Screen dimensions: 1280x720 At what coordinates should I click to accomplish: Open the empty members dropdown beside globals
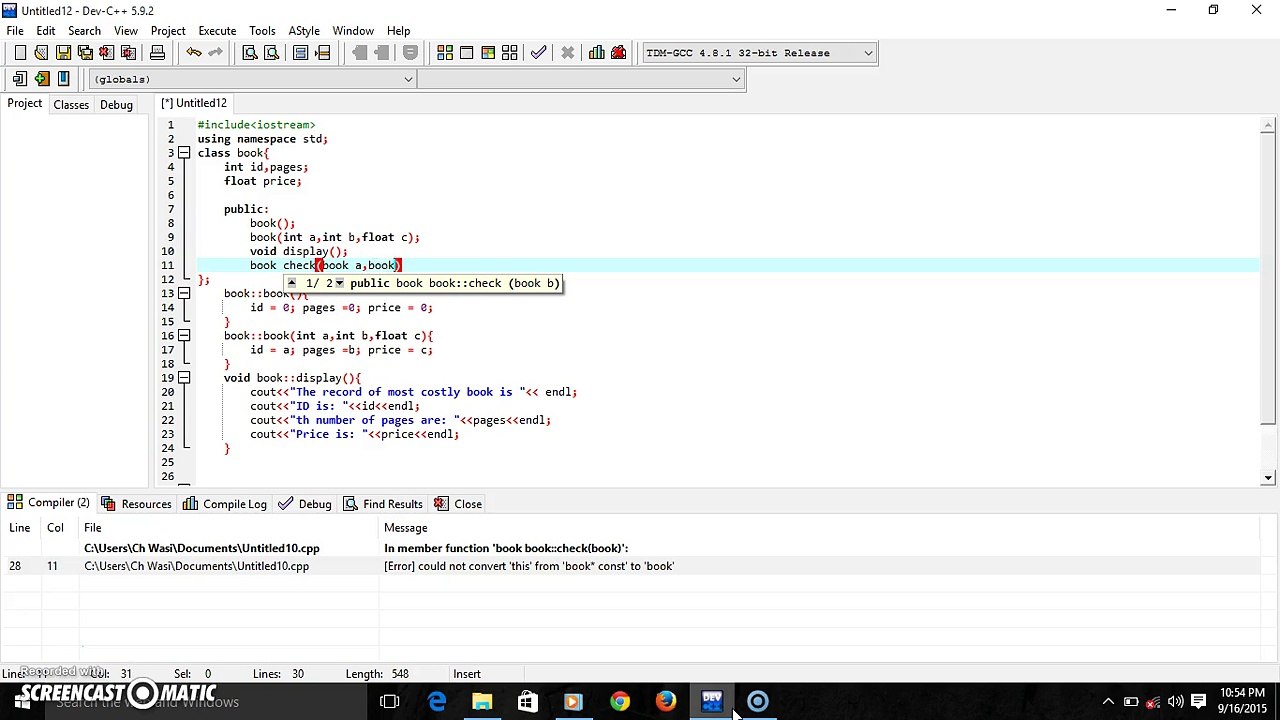point(736,79)
